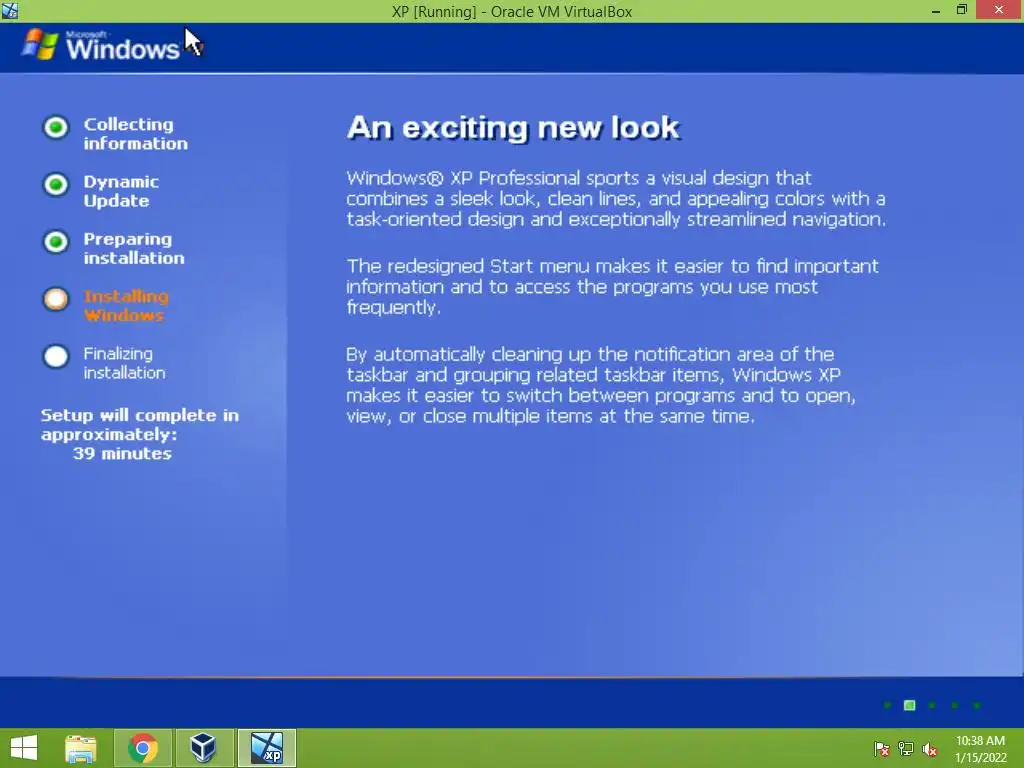
Task: Click the Finalizing installation step indicator
Action: point(56,357)
